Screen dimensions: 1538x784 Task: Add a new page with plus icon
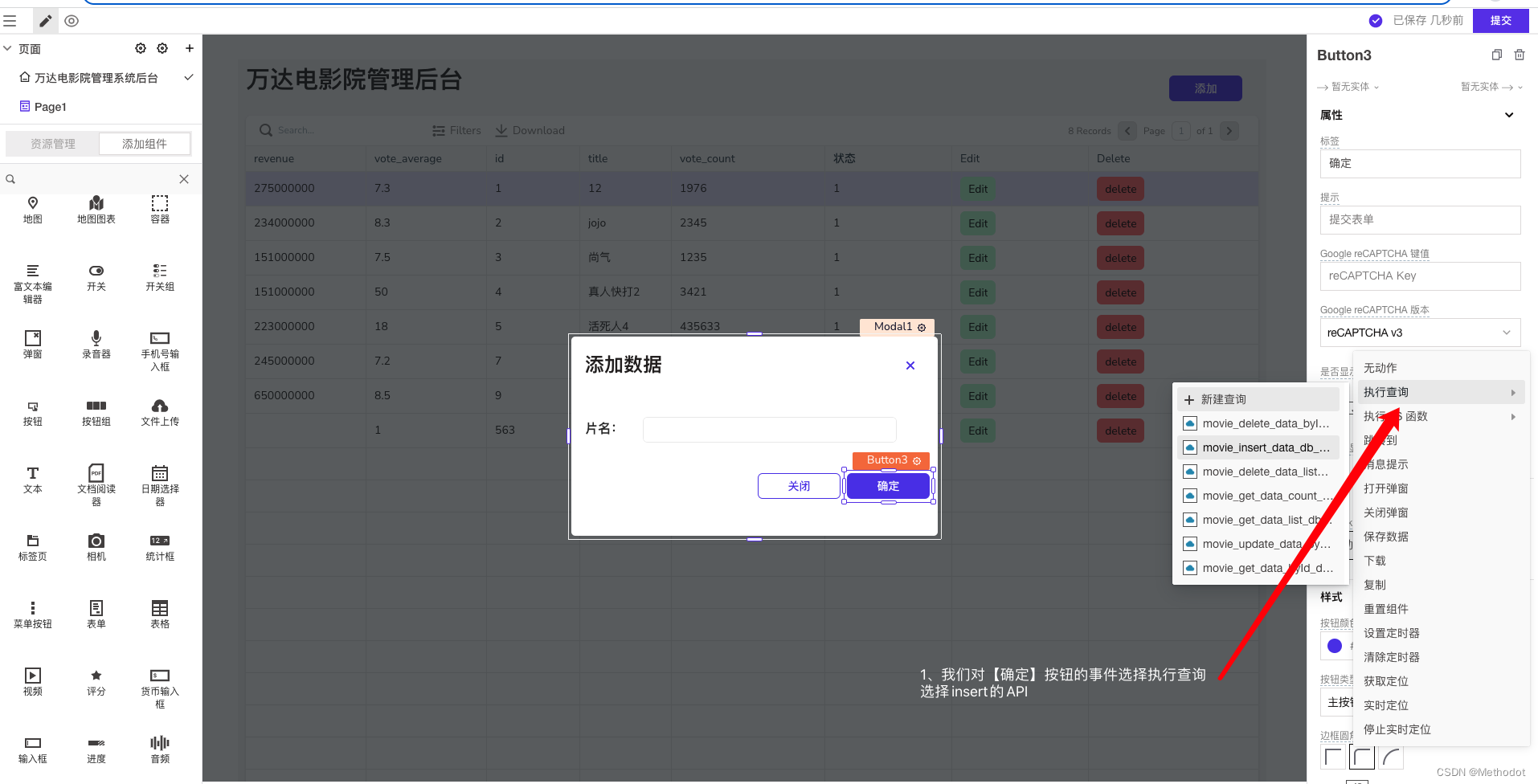click(190, 48)
